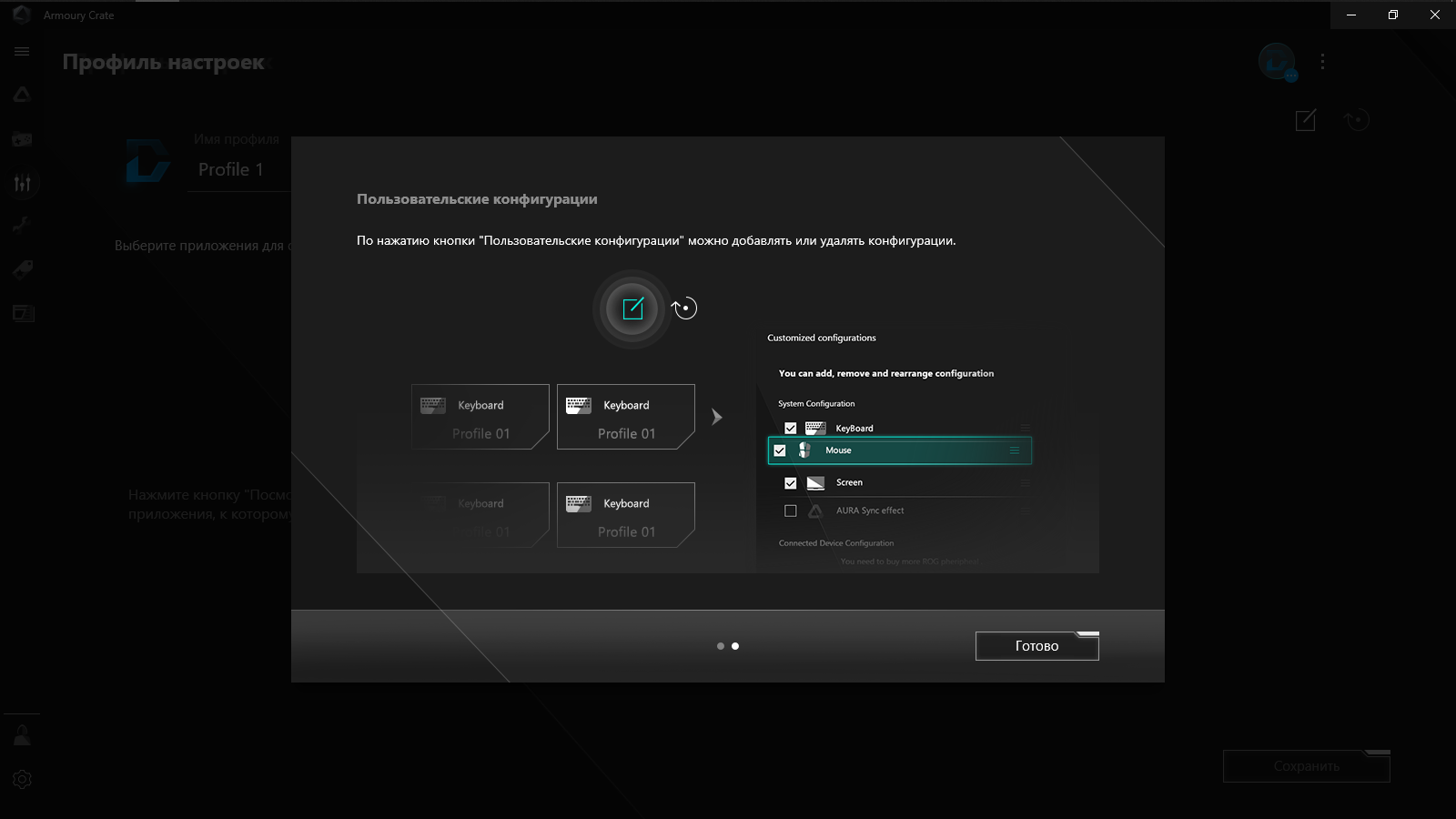Click the Пользовательские конфигурации dialog title
The height and width of the screenshot is (819, 1456).
click(477, 199)
